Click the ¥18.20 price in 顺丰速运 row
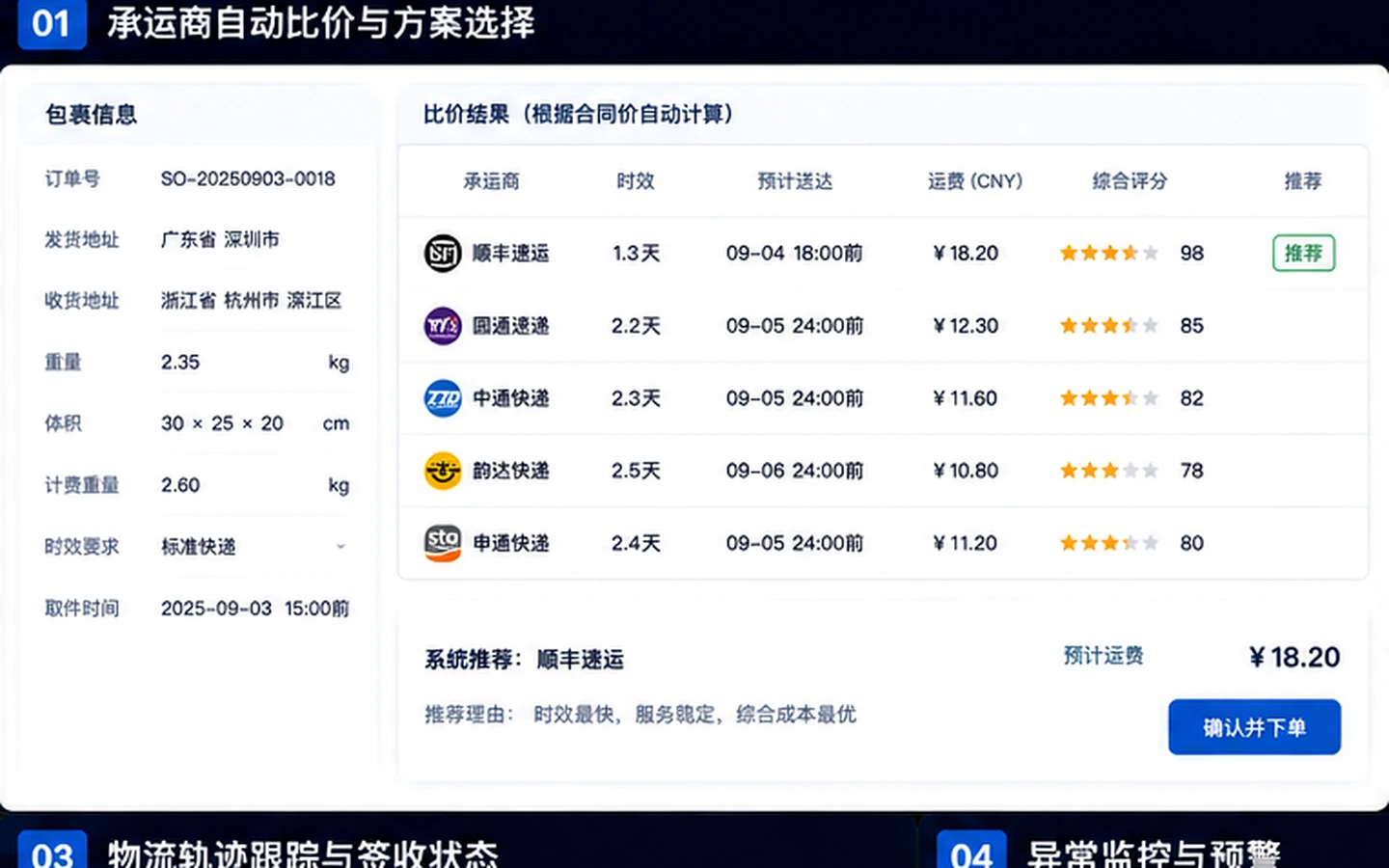The image size is (1389, 868). pyautogui.click(x=966, y=254)
